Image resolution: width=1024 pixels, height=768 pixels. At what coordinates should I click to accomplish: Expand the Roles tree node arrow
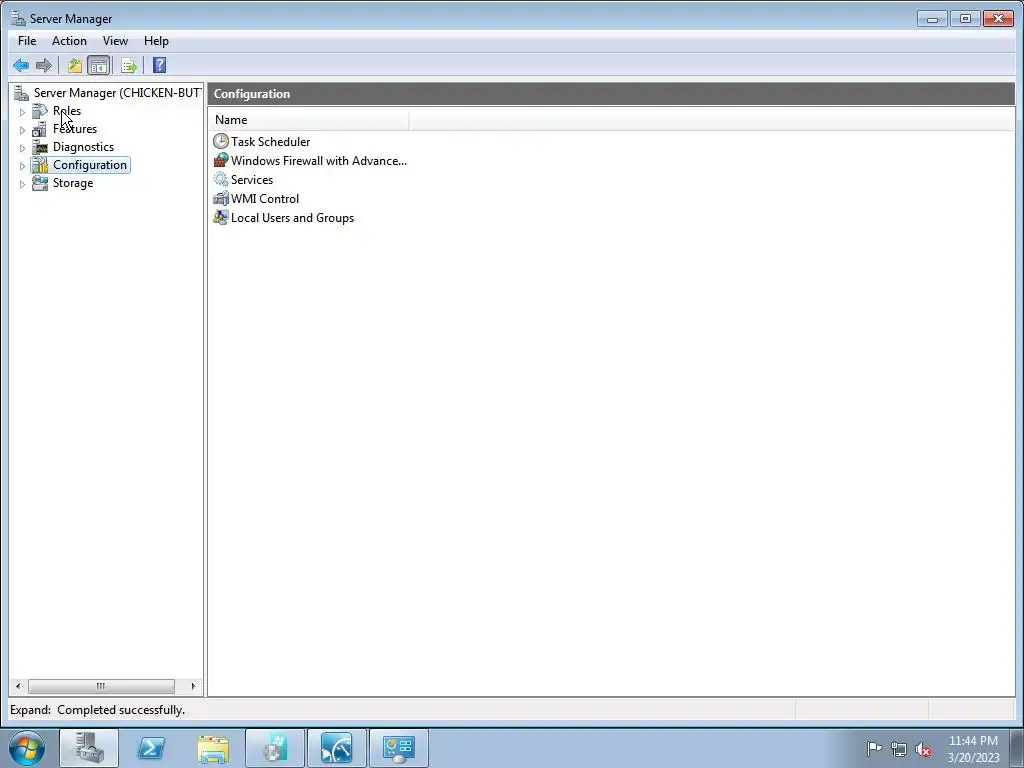[22, 112]
